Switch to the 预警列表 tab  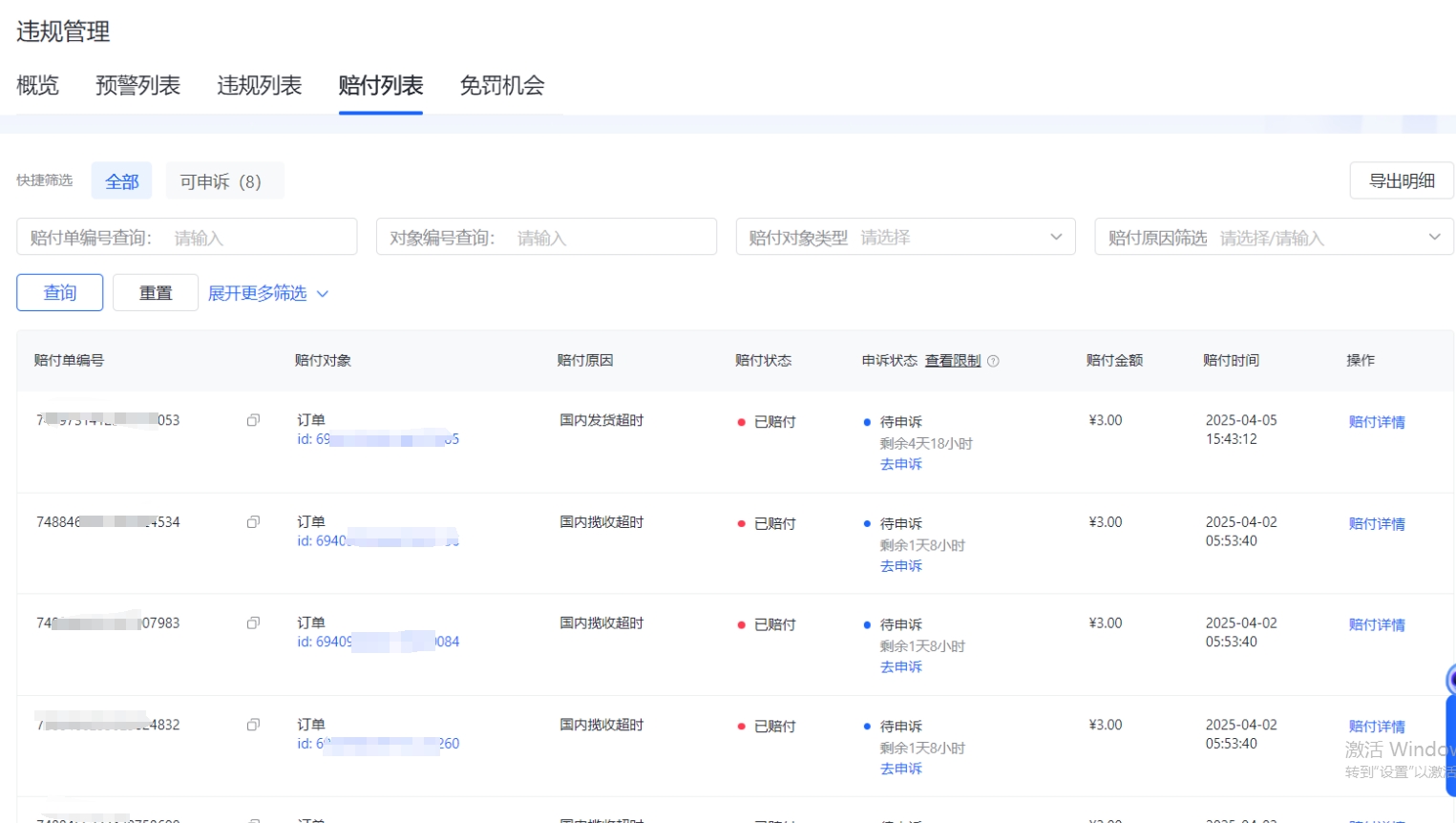click(x=137, y=86)
